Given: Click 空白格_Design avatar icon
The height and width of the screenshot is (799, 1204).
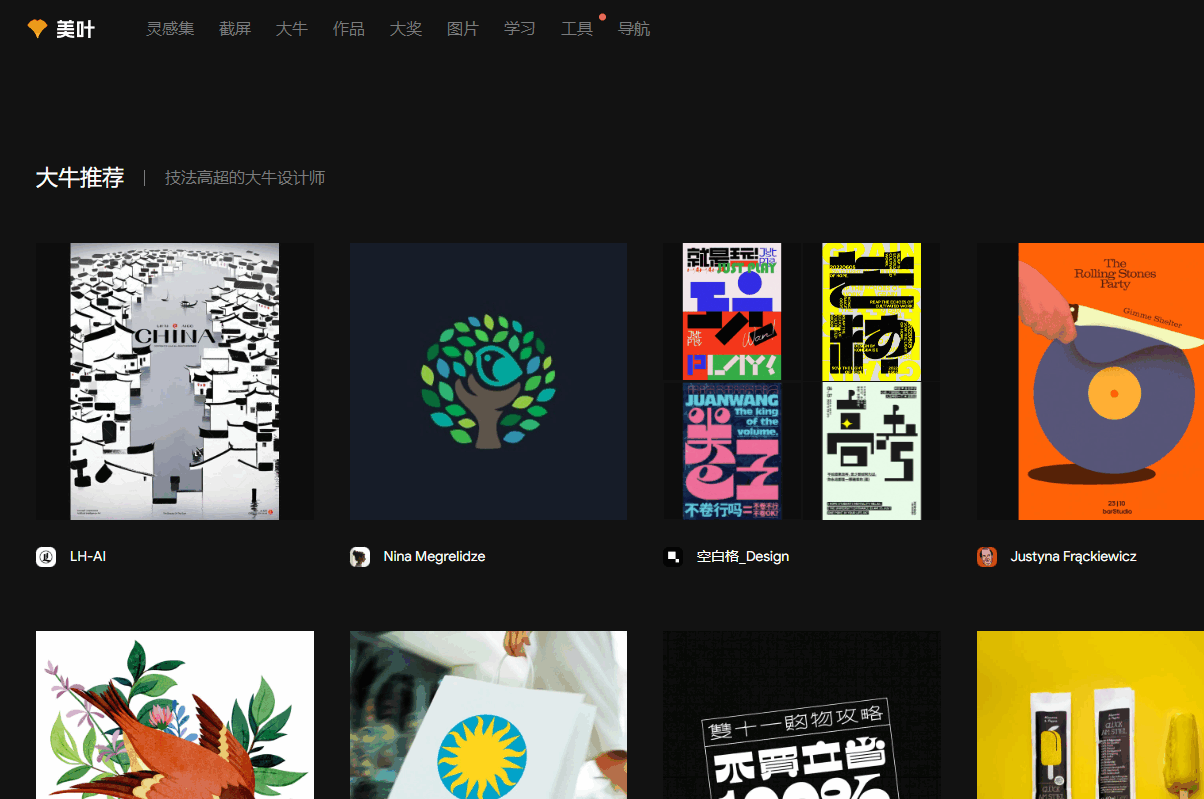Looking at the screenshot, I should click(x=673, y=557).
